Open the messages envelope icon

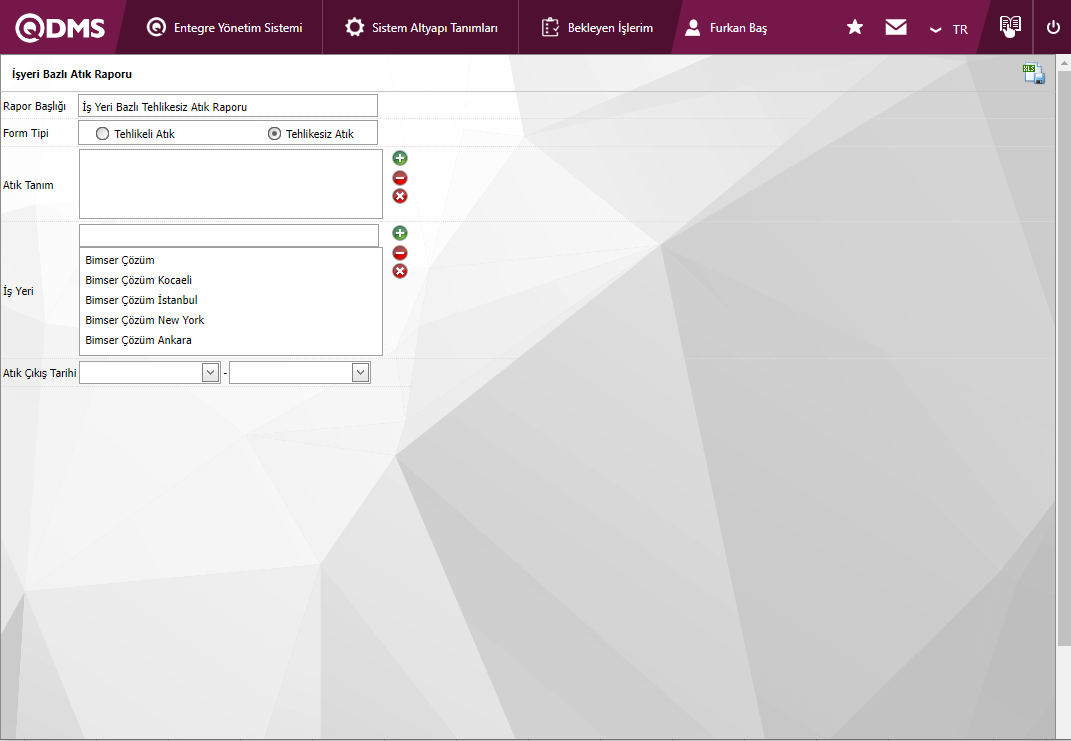click(x=895, y=27)
